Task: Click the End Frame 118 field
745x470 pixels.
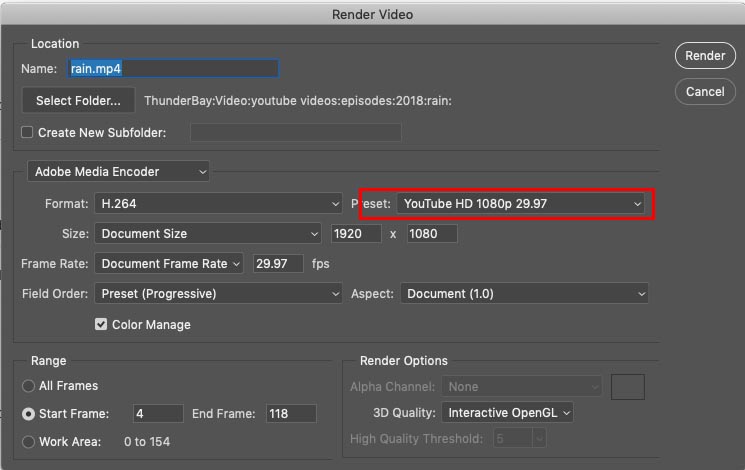Action: click(291, 413)
